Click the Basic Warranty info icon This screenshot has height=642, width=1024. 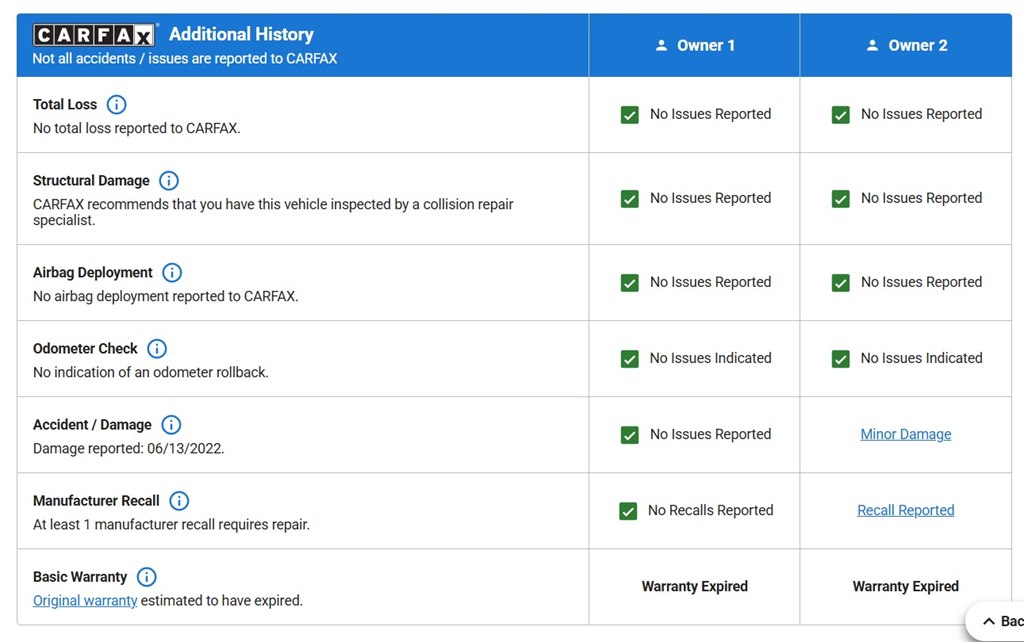tap(146, 577)
